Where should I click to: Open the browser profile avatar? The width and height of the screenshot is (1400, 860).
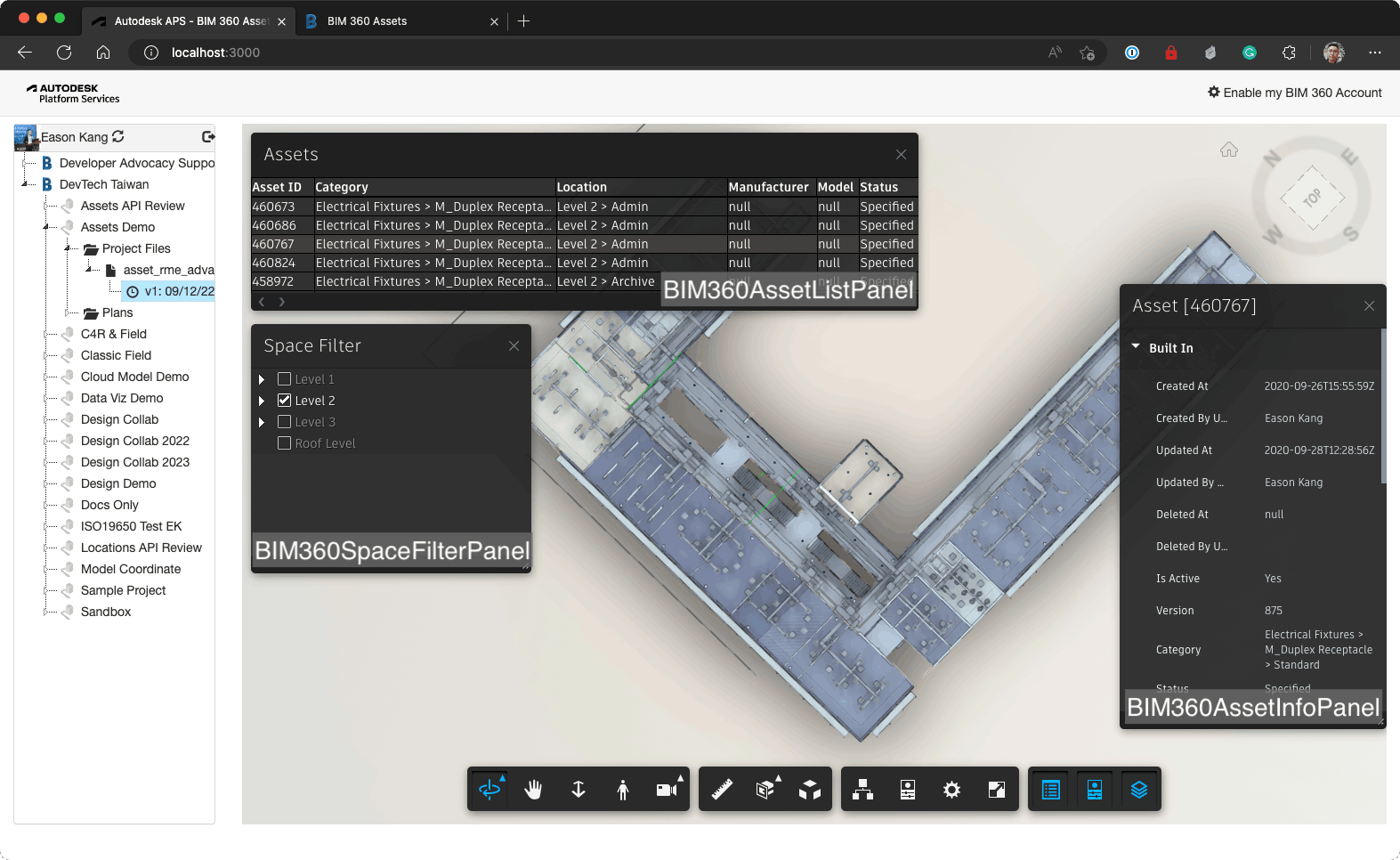tap(1333, 53)
